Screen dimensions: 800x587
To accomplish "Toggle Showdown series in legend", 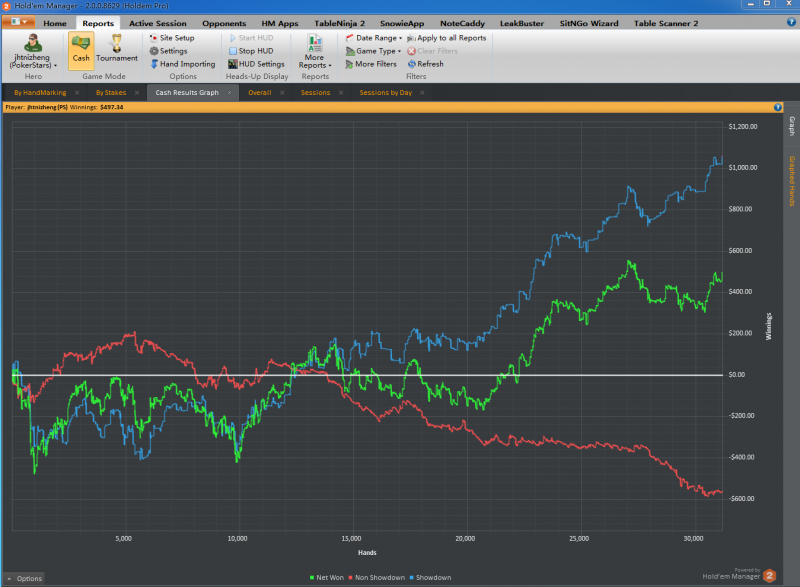I will (430, 577).
